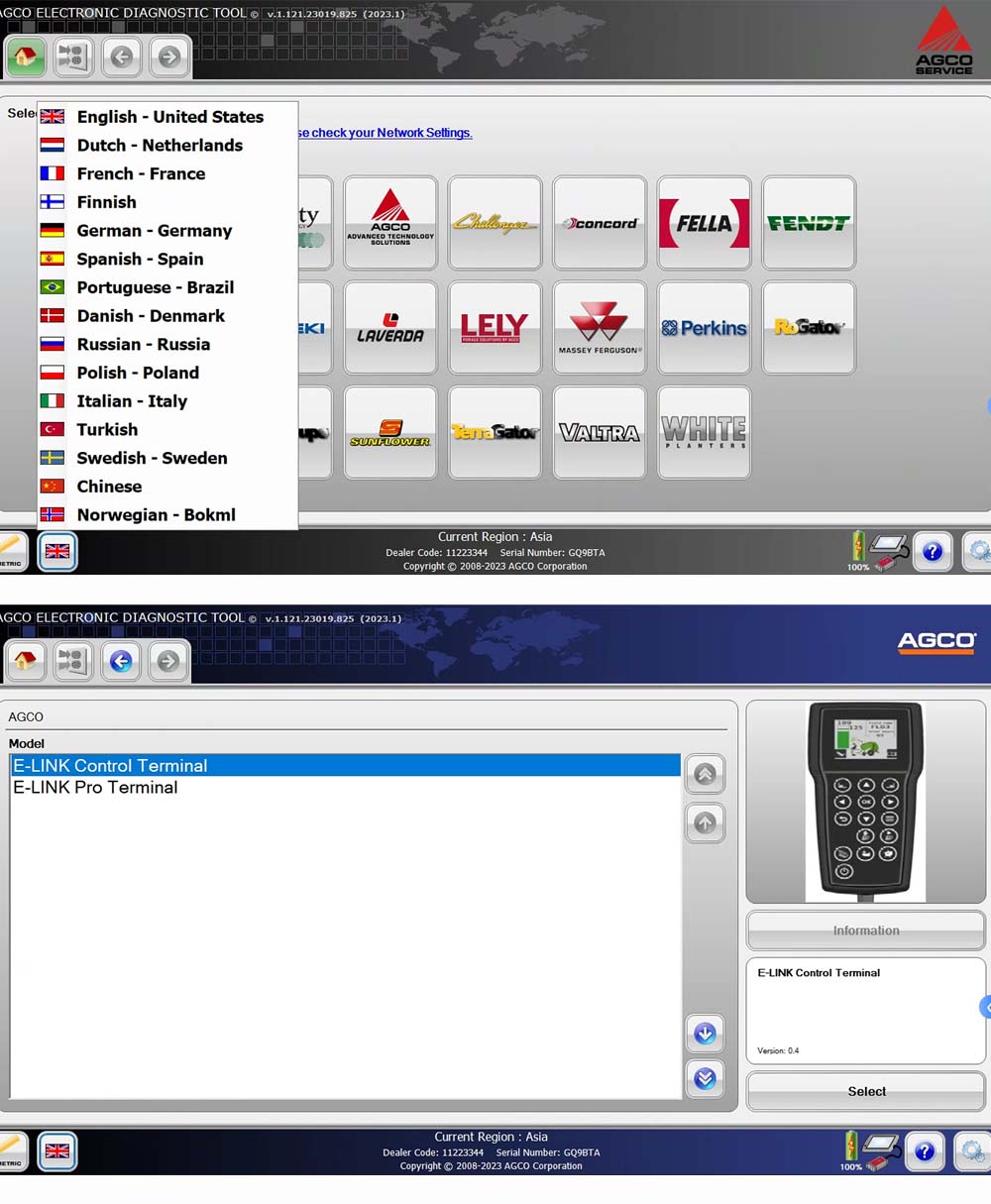Click the Laverda brand logo
Image resolution: width=991 pixels, height=1204 pixels.
coord(390,328)
